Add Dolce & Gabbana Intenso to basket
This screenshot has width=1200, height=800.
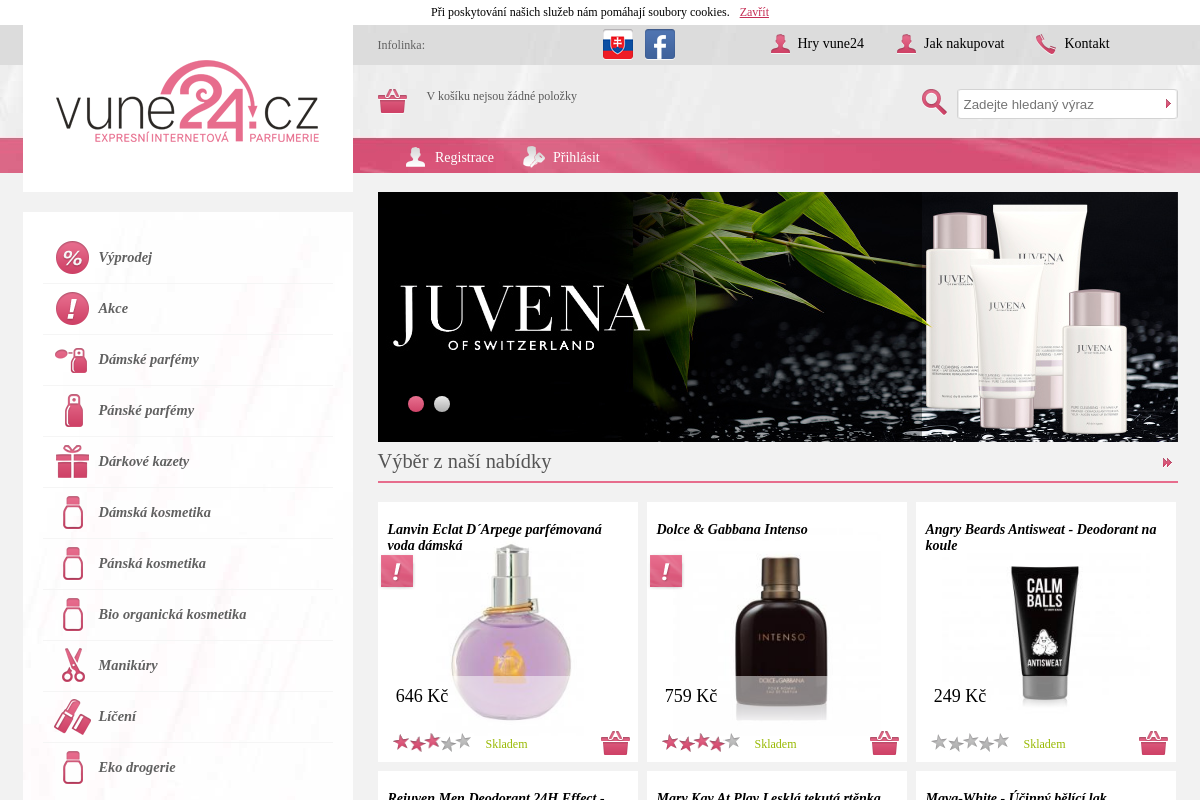(x=884, y=743)
